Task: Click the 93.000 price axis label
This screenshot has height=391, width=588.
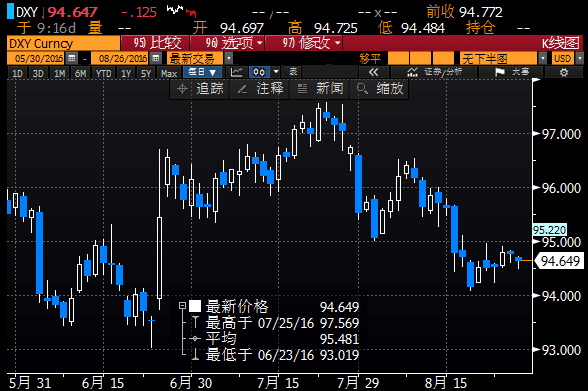Action: pyautogui.click(x=561, y=350)
